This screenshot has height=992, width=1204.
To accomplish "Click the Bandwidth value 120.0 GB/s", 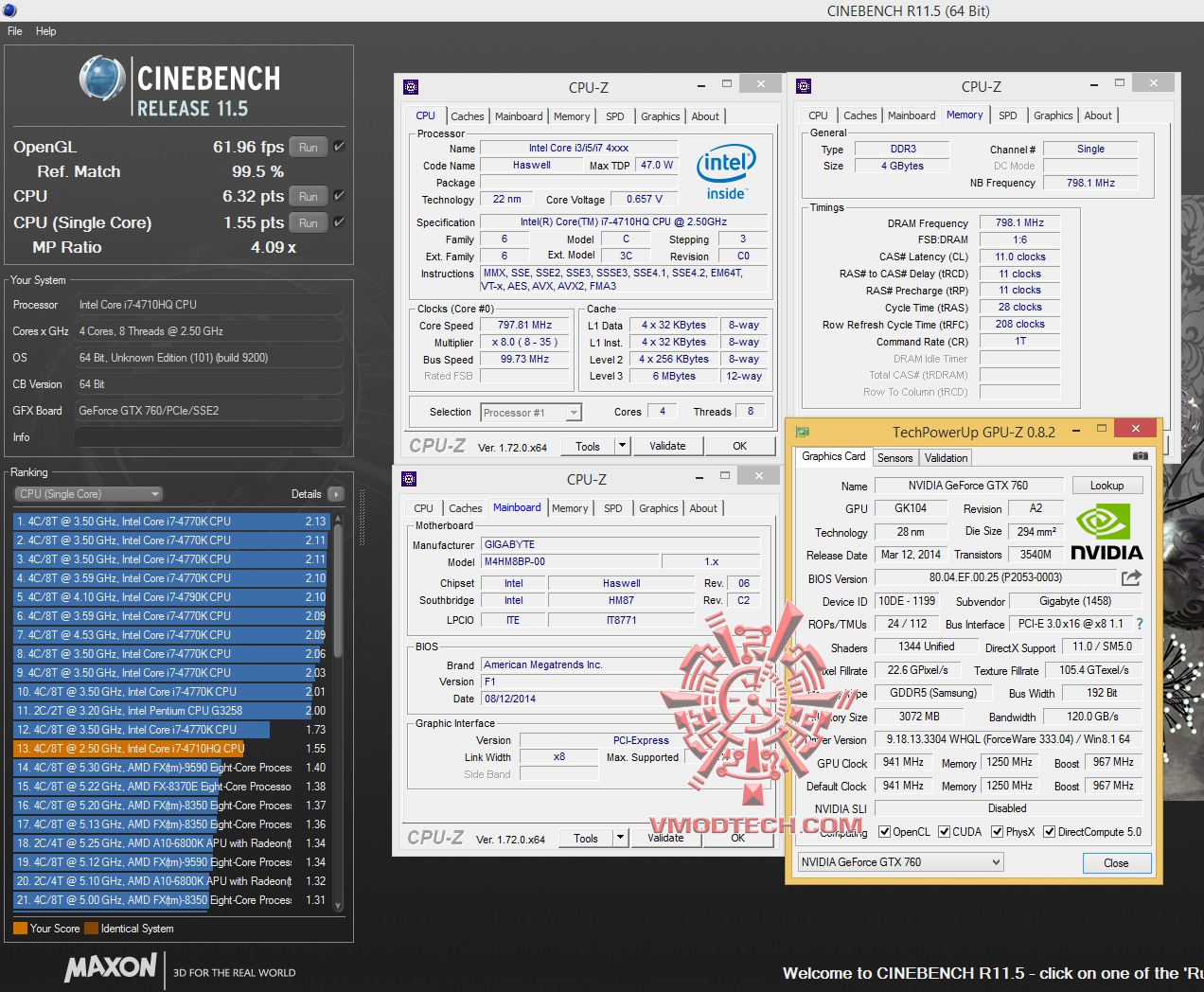I will pyautogui.click(x=1092, y=717).
